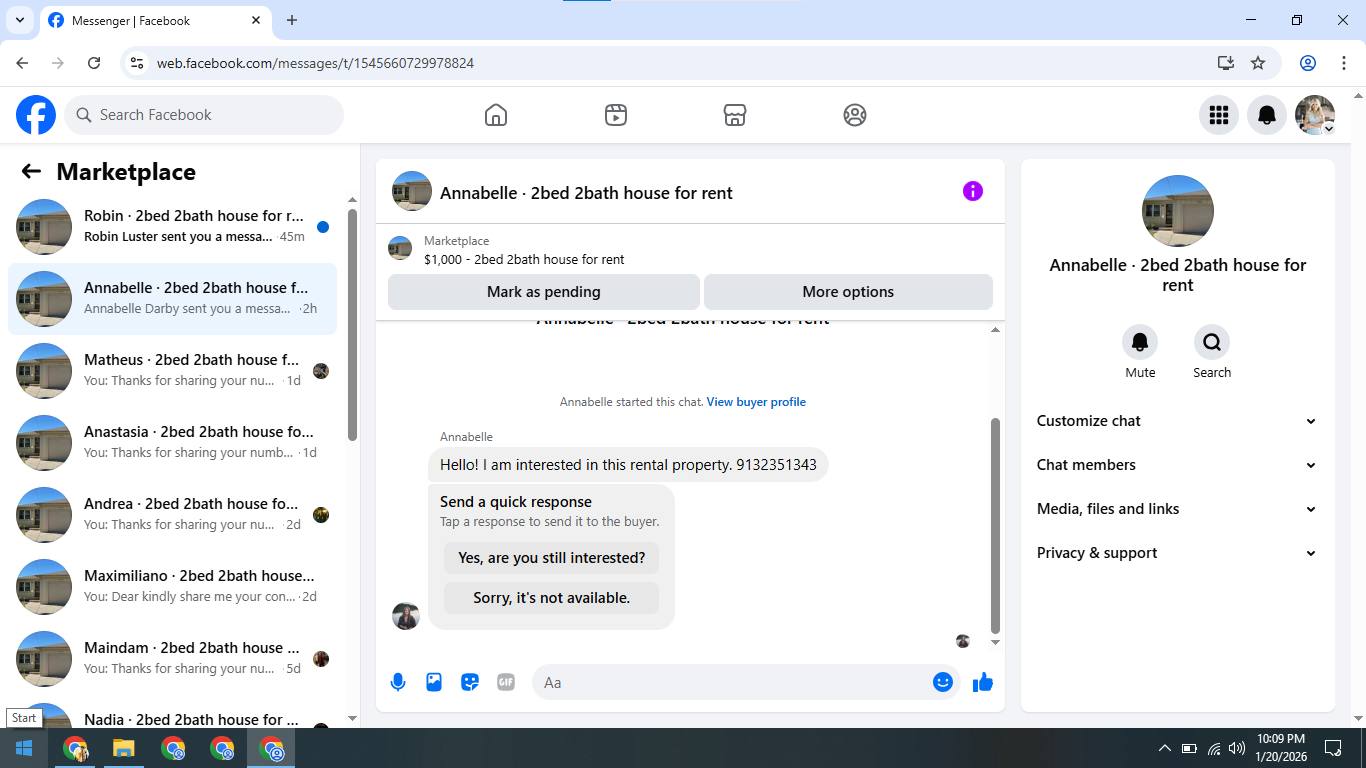Open the Marketplace storefront icon
1366x768 pixels.
tap(735, 115)
